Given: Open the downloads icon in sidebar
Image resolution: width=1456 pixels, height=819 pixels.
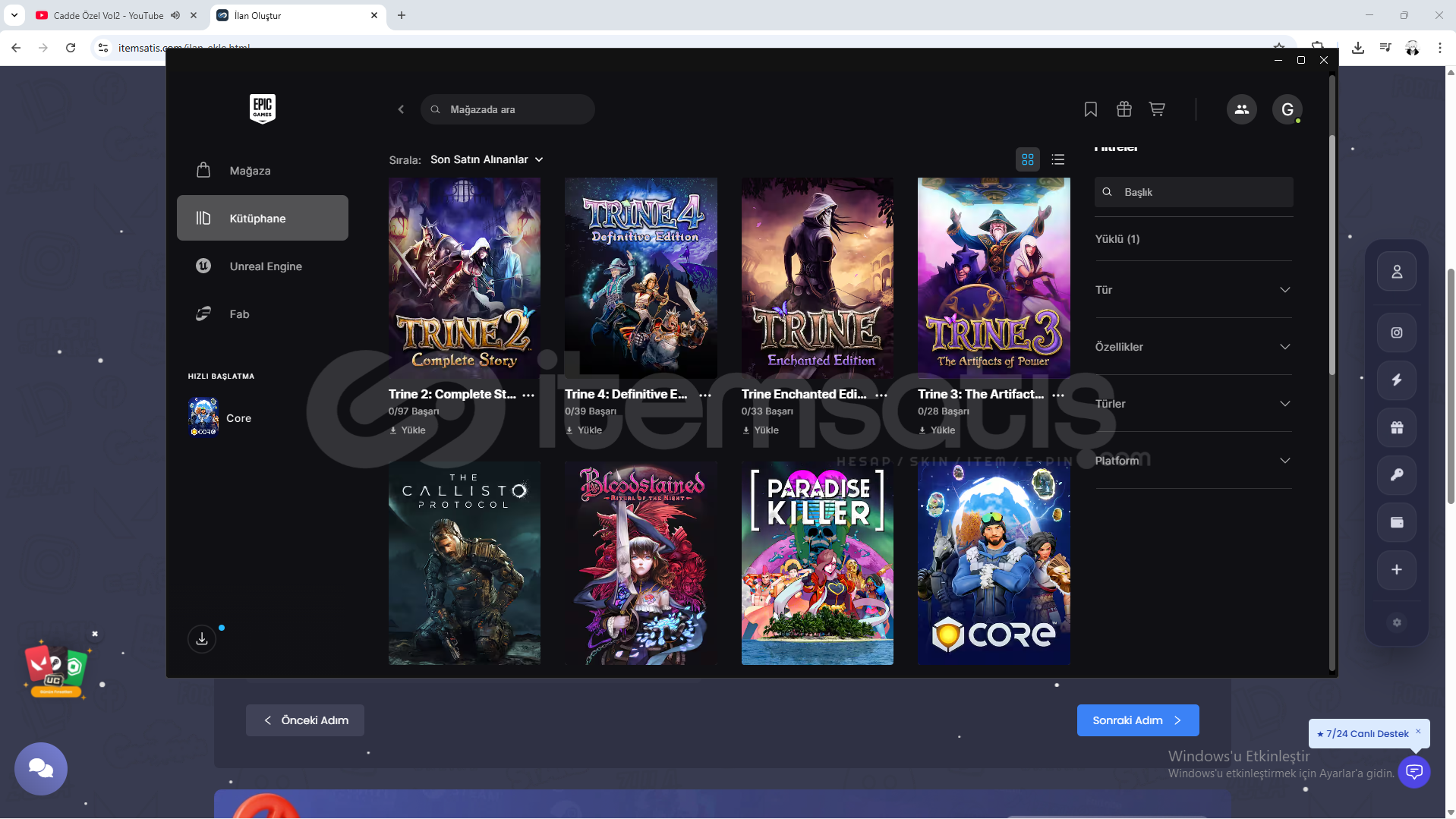Looking at the screenshot, I should coord(202,639).
